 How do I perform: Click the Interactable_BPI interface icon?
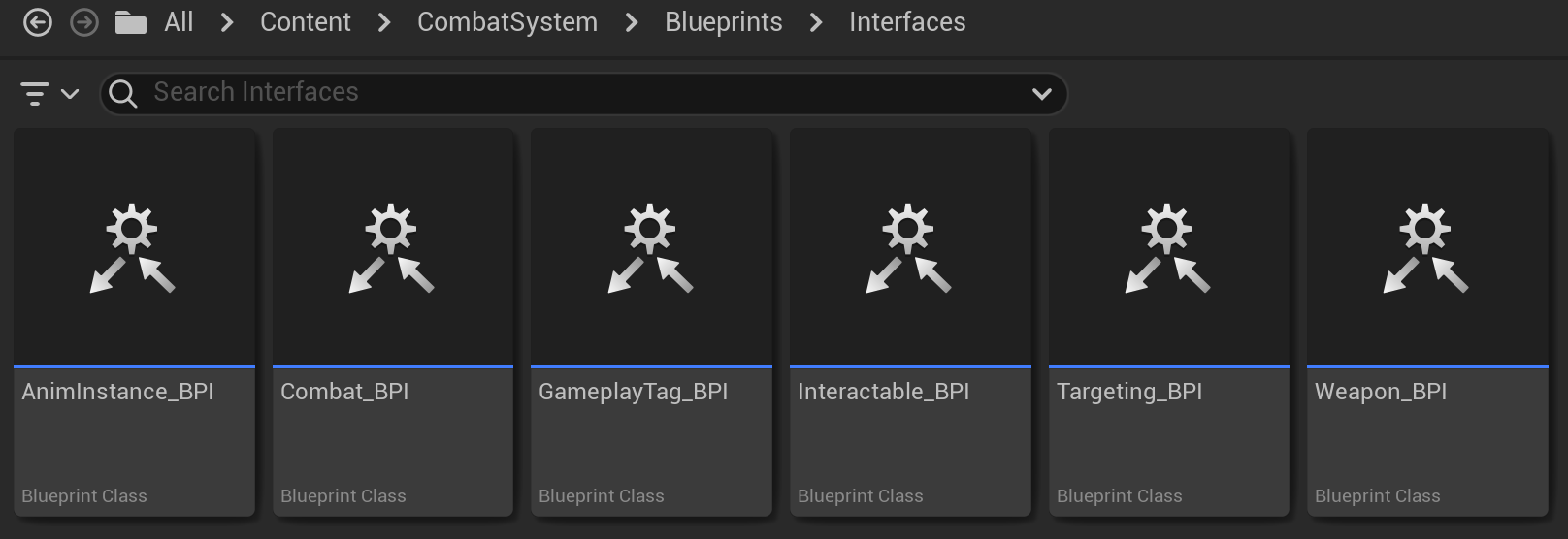pos(910,248)
